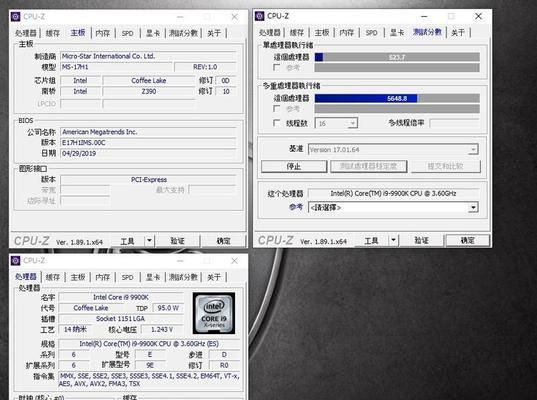Close the benchmark CPU-Z window
Viewport: 537px width, 400px height.
click(x=478, y=16)
